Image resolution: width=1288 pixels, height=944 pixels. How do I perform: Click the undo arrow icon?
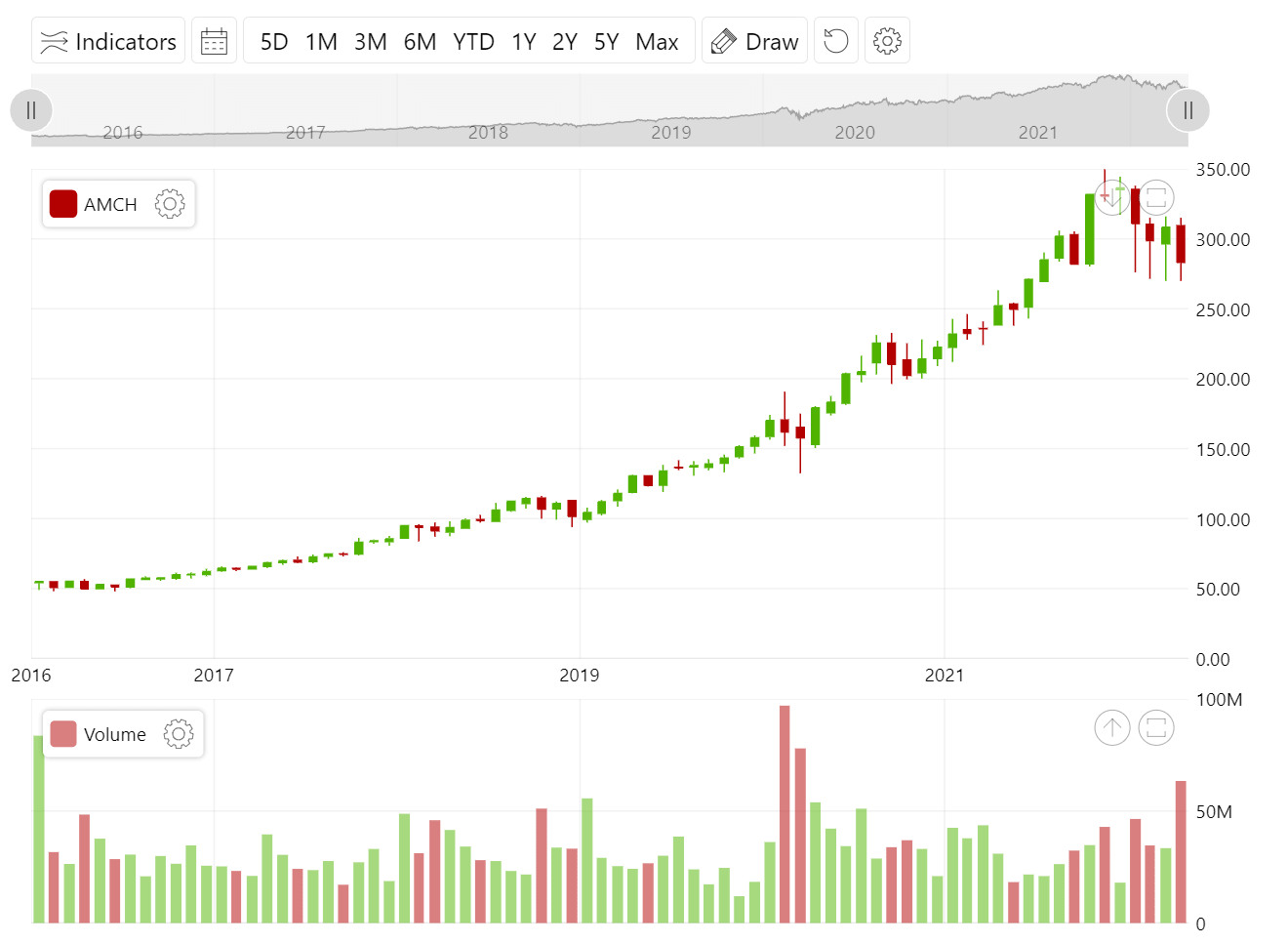(835, 40)
